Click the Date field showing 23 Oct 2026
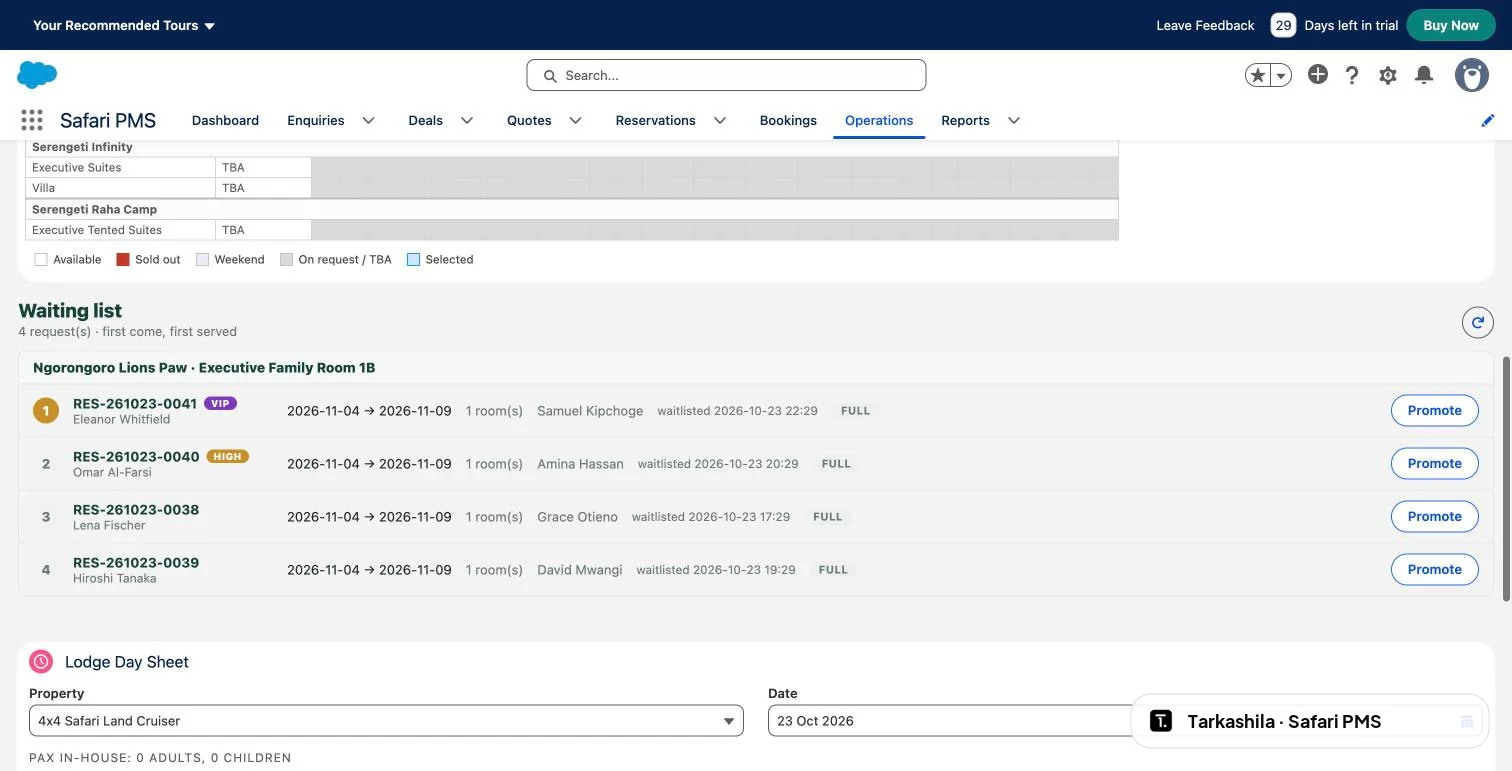 pos(950,721)
